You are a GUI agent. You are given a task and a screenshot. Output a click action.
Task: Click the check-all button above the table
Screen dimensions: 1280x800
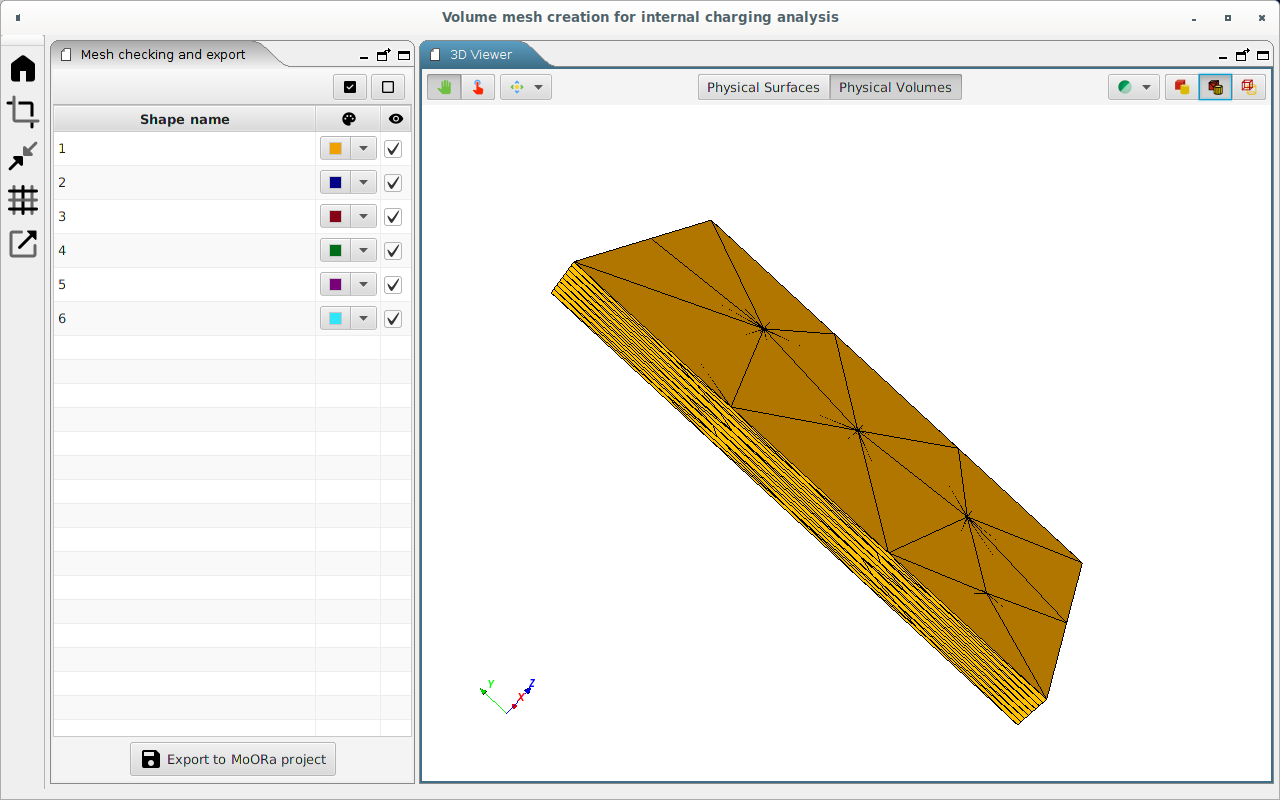tap(350, 87)
